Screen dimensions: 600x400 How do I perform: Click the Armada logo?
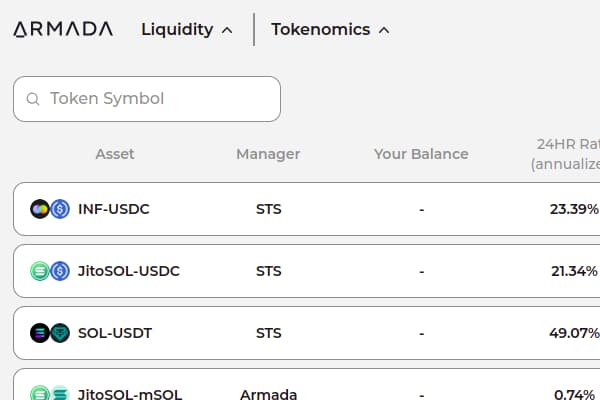(x=63, y=29)
